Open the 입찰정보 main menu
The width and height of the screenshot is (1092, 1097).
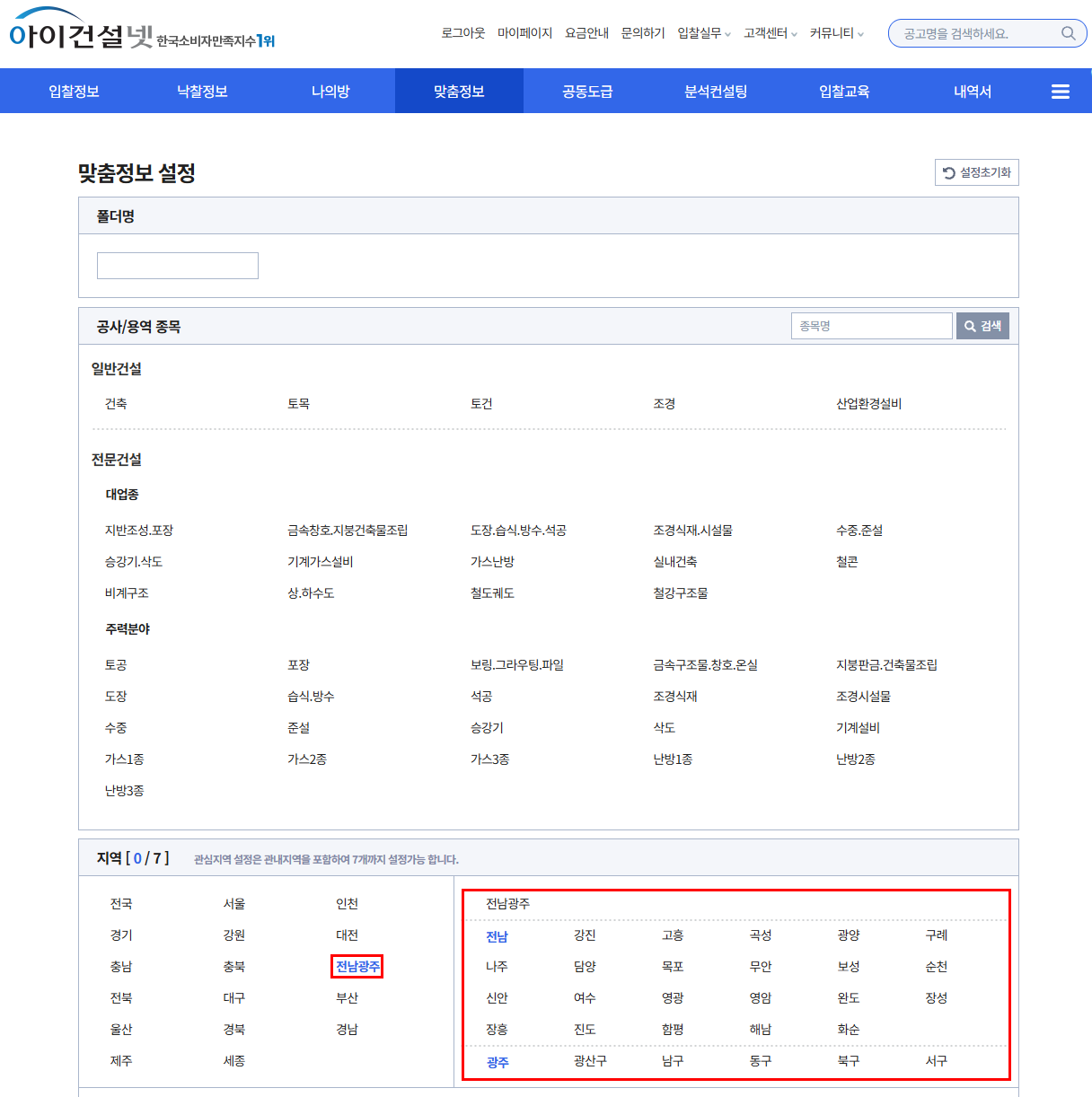(75, 92)
